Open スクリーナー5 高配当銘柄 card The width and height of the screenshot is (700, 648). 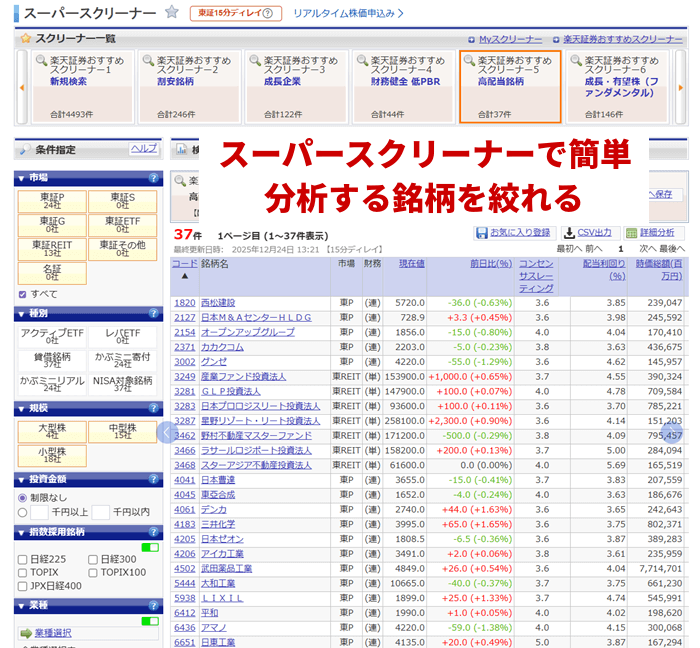click(x=510, y=87)
